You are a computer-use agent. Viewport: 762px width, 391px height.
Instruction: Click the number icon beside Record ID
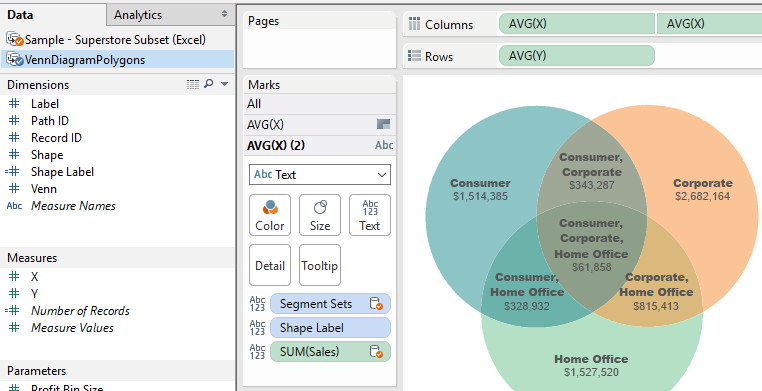pyautogui.click(x=14, y=137)
